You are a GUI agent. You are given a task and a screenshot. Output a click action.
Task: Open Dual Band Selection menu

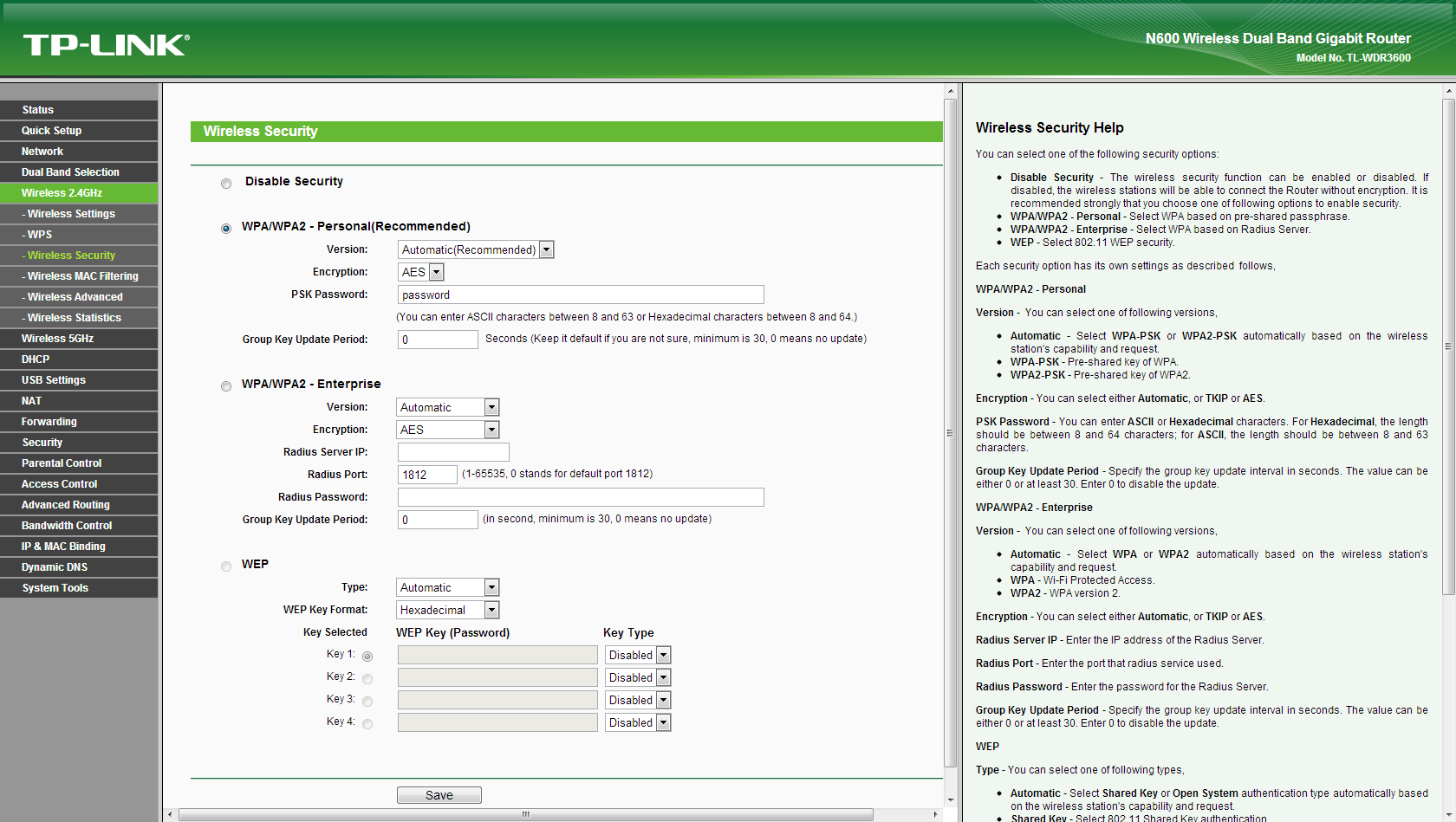click(79, 172)
